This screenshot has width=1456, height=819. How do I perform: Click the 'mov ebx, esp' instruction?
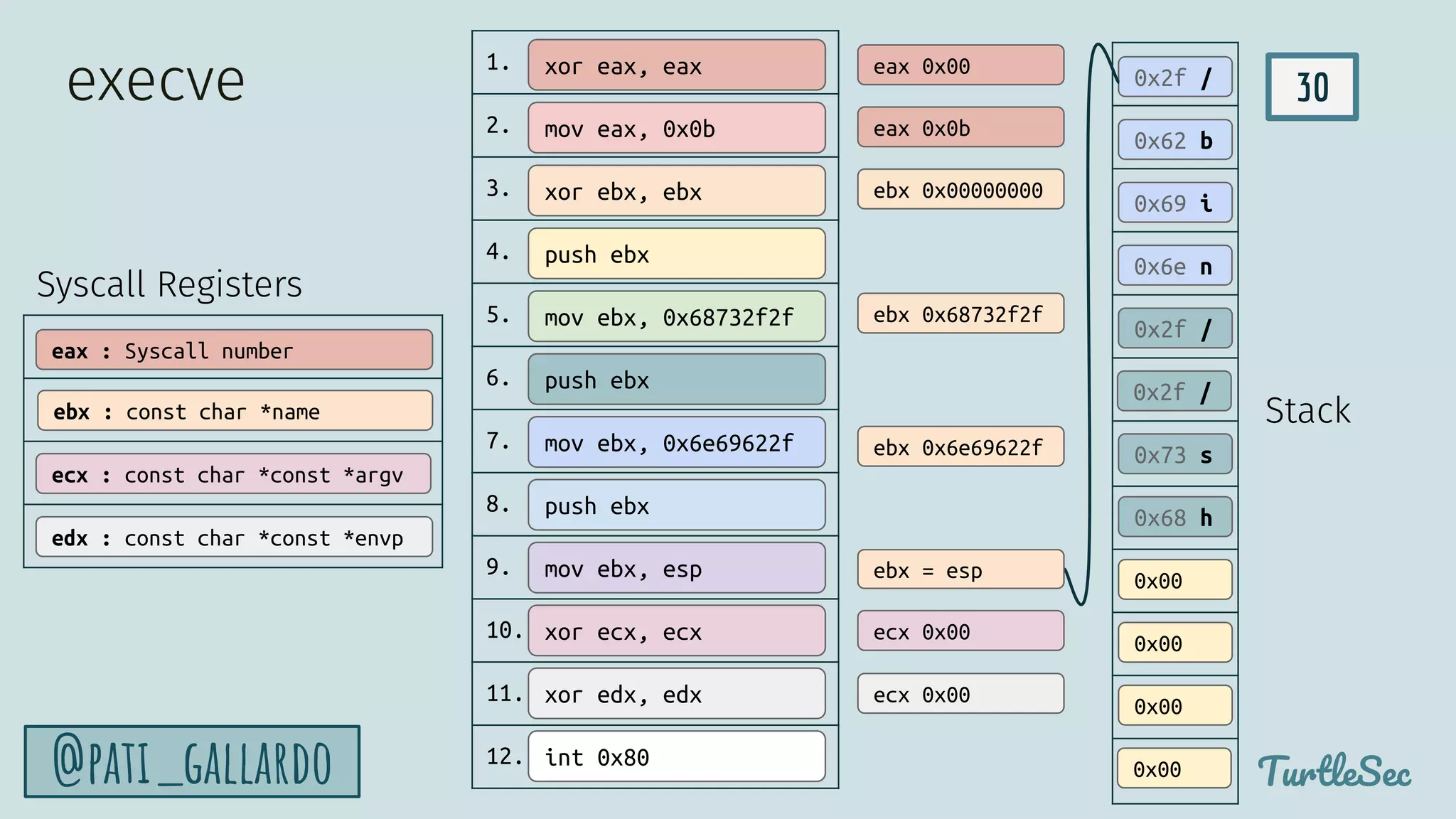pyautogui.click(x=676, y=568)
